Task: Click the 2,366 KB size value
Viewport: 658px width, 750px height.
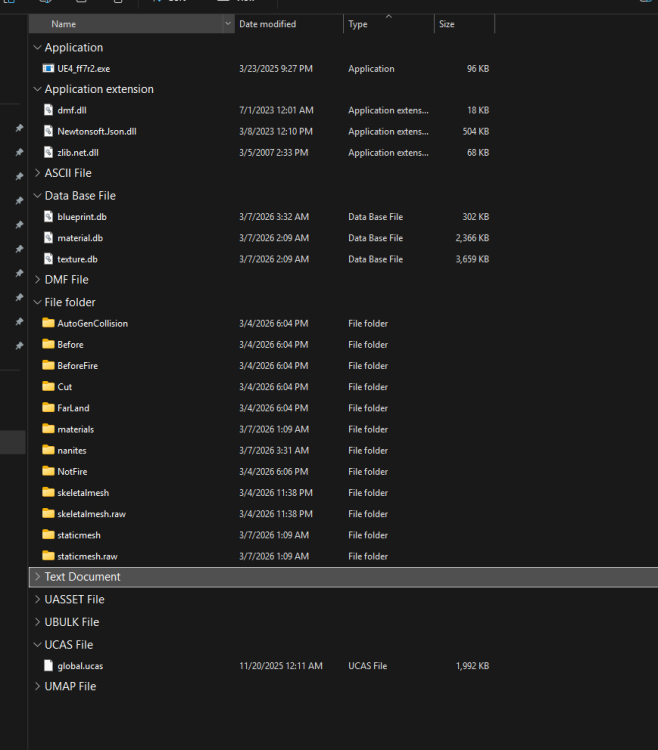Action: click(x=472, y=238)
